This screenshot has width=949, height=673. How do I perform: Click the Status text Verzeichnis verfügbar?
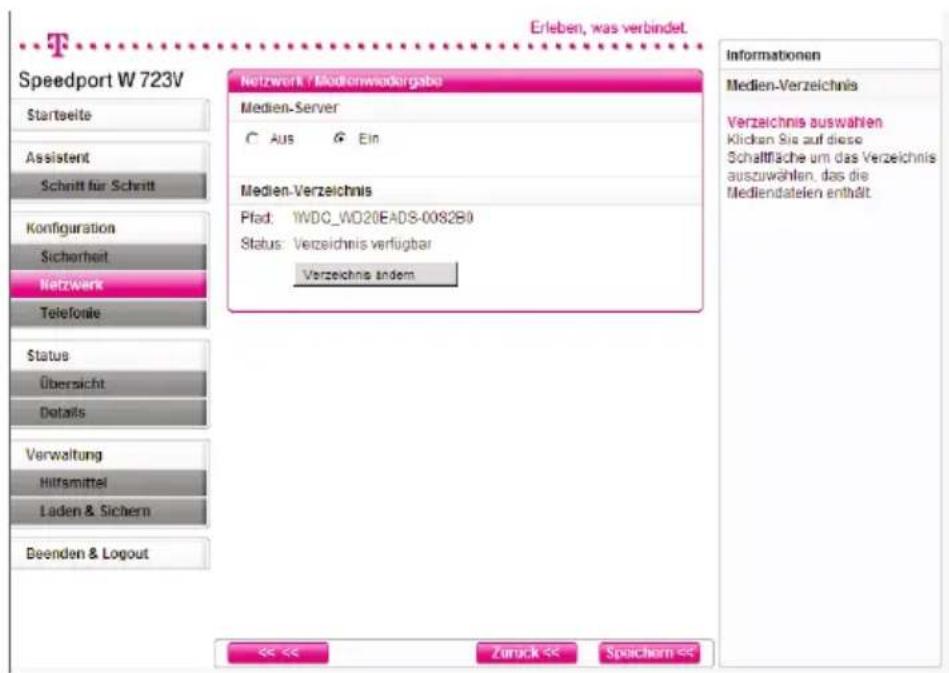[x=363, y=245]
